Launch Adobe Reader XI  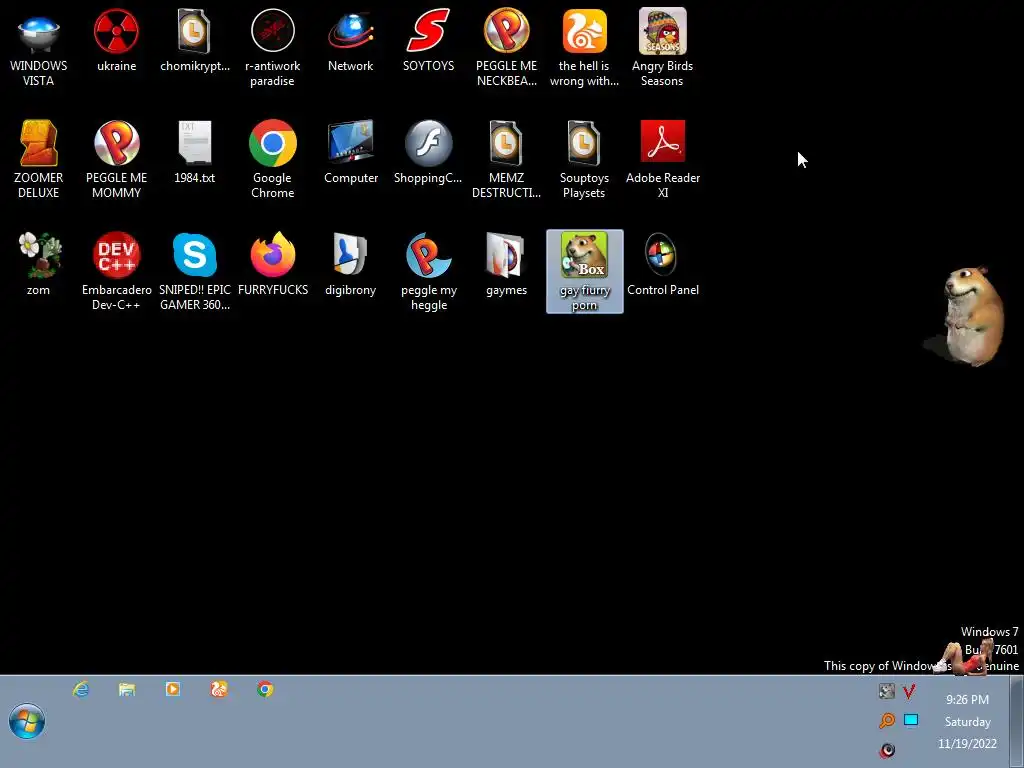pos(662,159)
